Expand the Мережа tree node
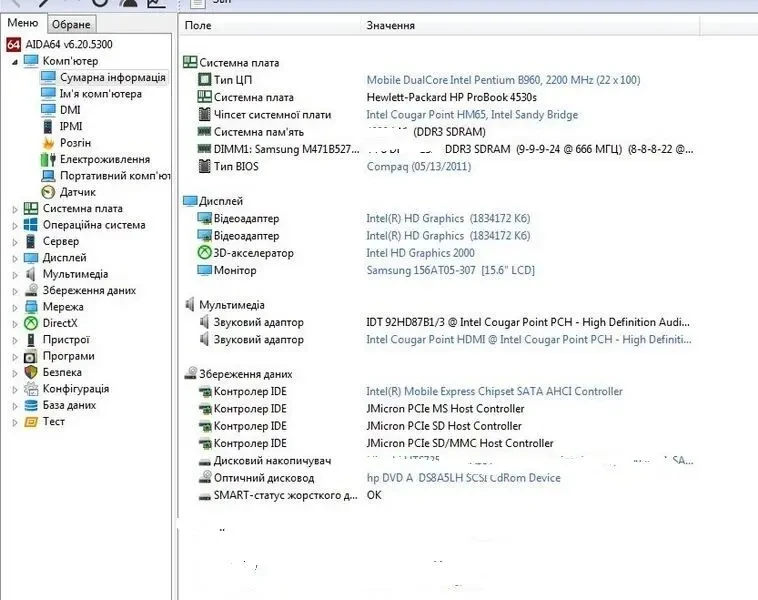 (15, 307)
